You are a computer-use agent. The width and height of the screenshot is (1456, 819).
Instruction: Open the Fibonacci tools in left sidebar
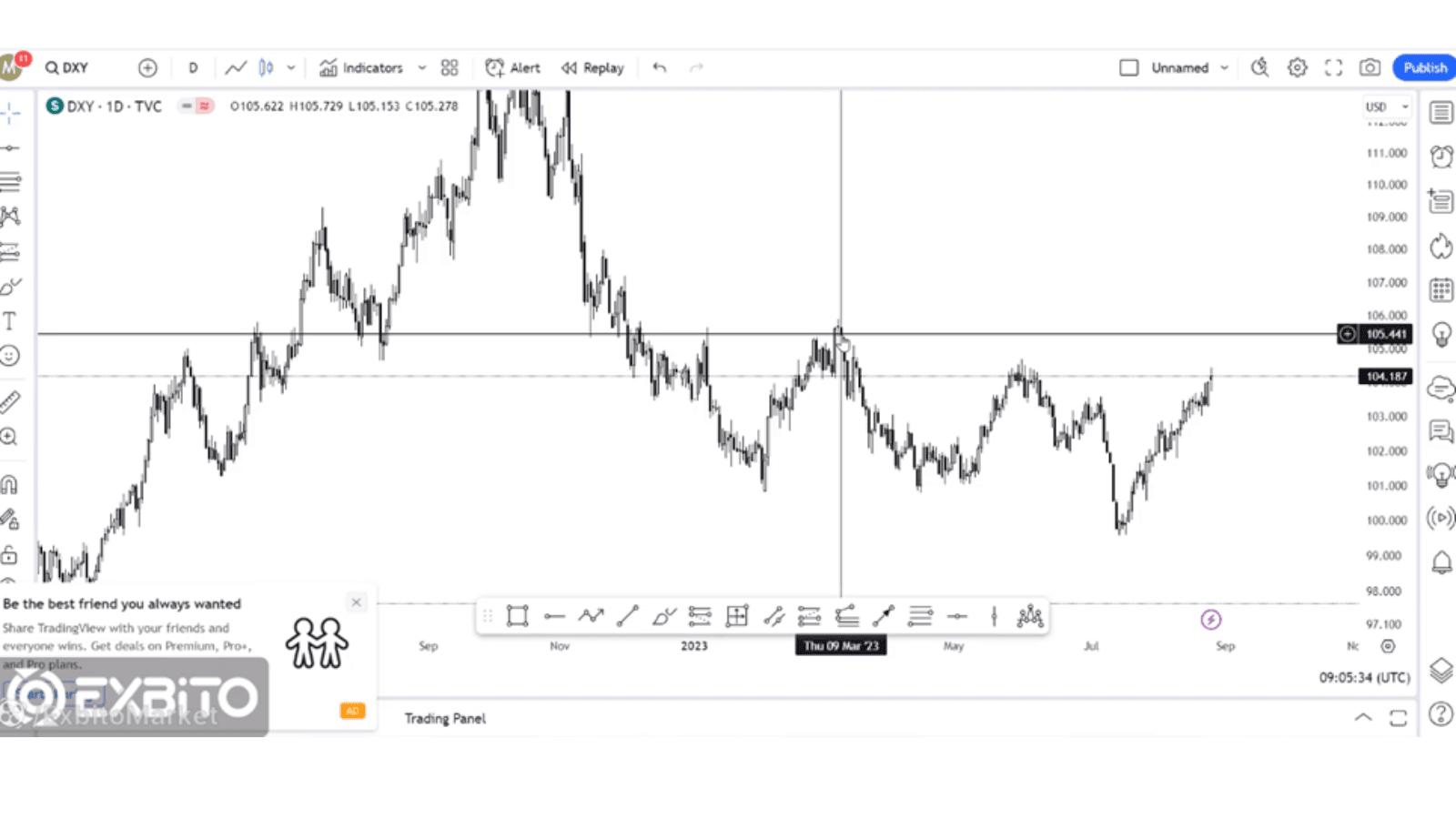[10, 182]
